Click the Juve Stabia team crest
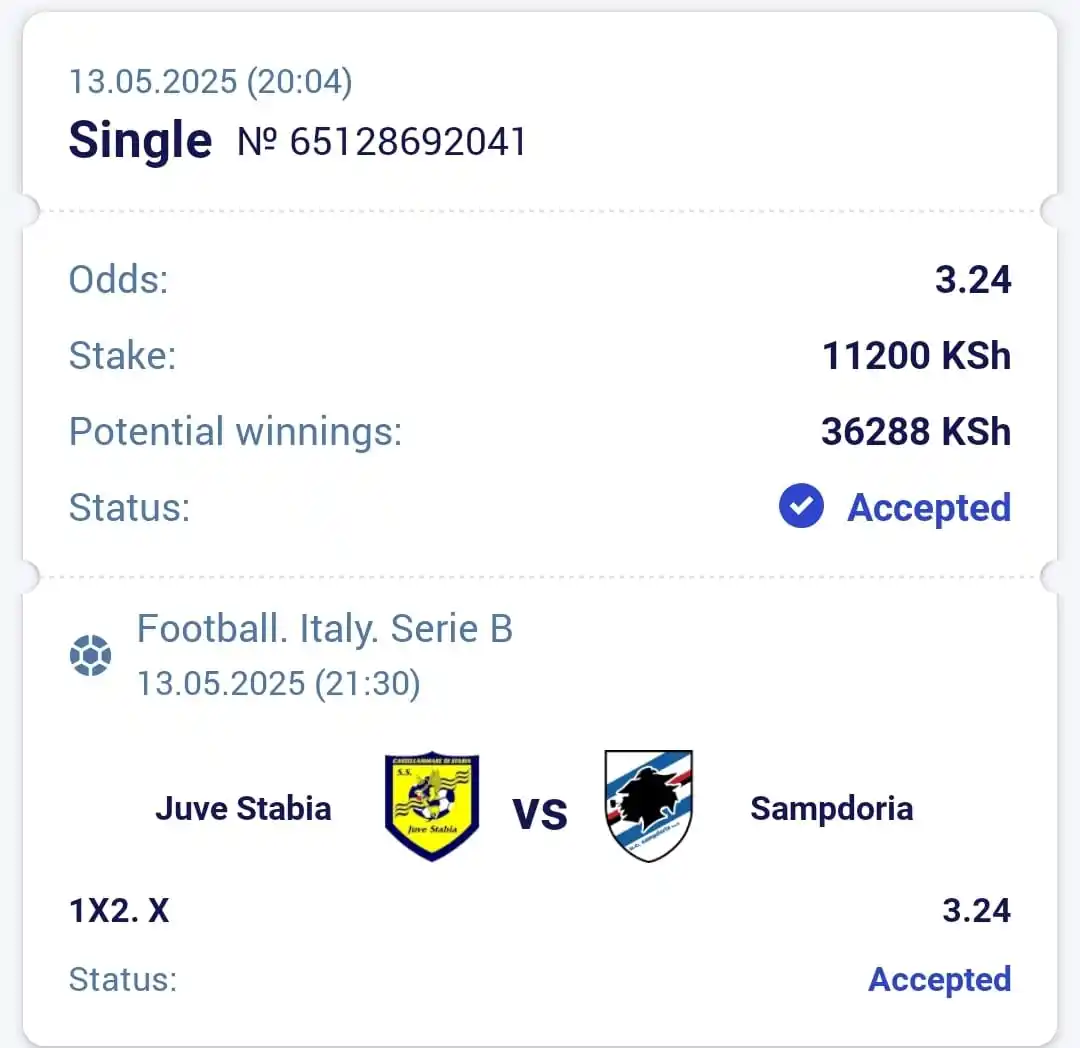This screenshot has height=1048, width=1080. point(432,806)
